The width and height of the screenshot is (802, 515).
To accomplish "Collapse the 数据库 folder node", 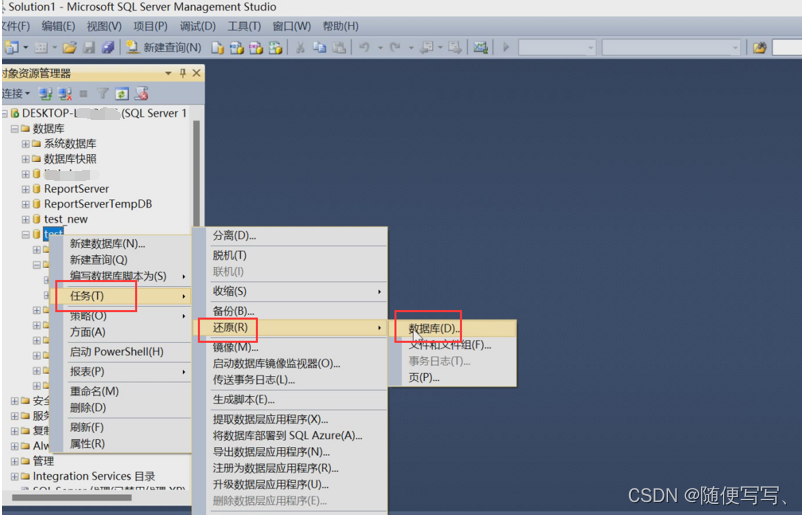I will pyautogui.click(x=14, y=129).
